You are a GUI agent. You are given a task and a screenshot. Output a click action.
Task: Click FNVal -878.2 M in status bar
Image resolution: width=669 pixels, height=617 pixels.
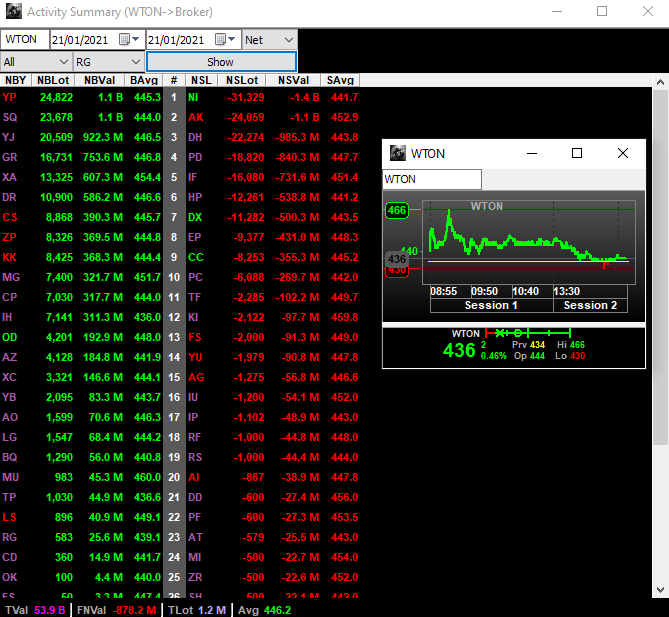pyautogui.click(x=116, y=610)
